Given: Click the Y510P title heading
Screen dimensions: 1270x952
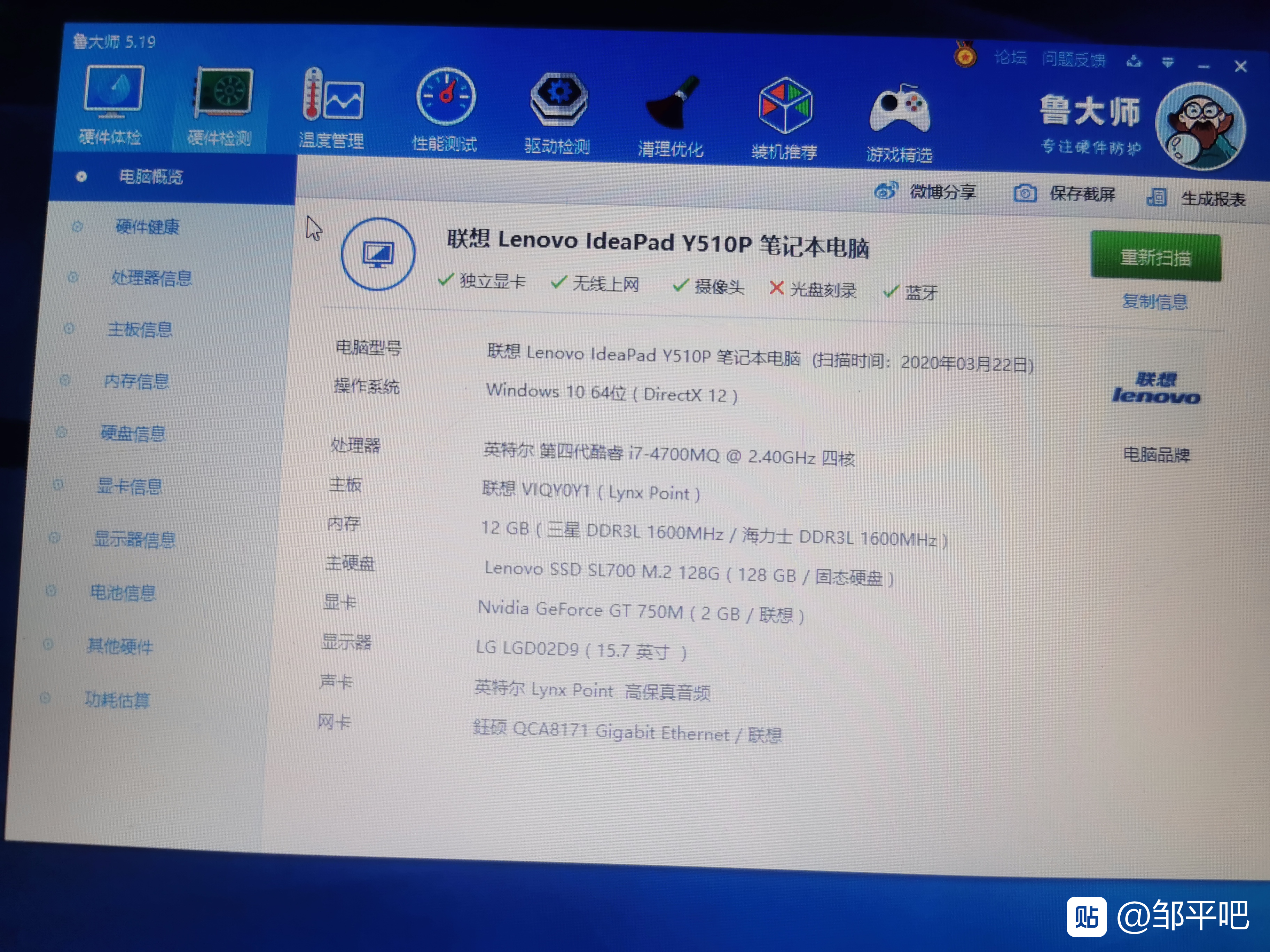Looking at the screenshot, I should pyautogui.click(x=658, y=244).
